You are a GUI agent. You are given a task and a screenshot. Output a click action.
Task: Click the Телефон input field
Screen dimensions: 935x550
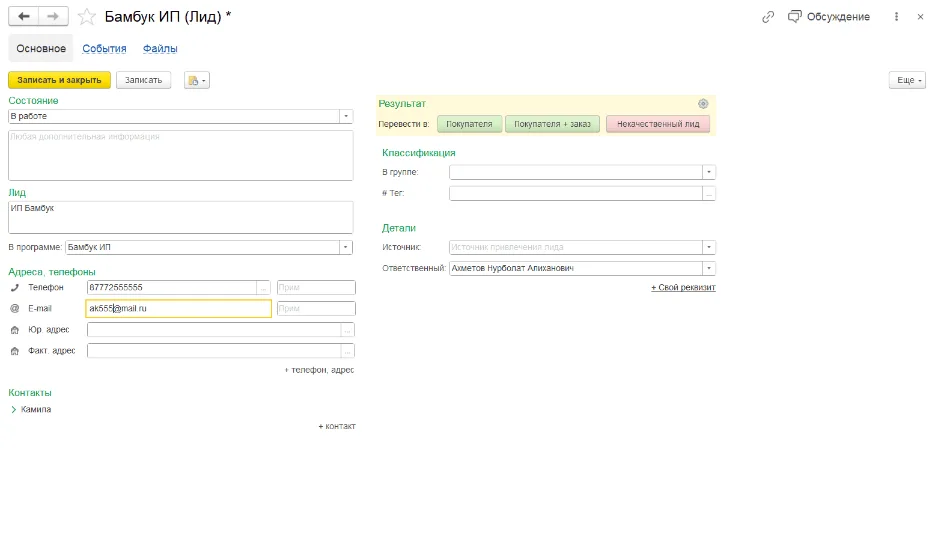172,288
